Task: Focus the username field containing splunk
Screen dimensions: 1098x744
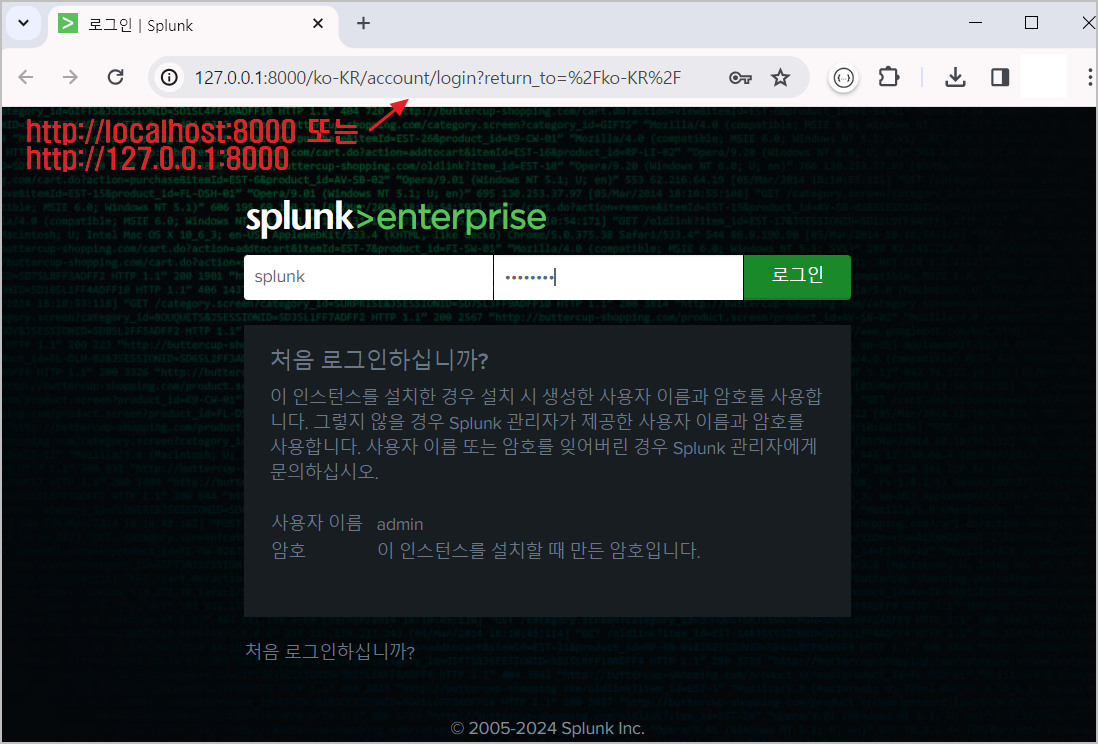Action: 368,277
